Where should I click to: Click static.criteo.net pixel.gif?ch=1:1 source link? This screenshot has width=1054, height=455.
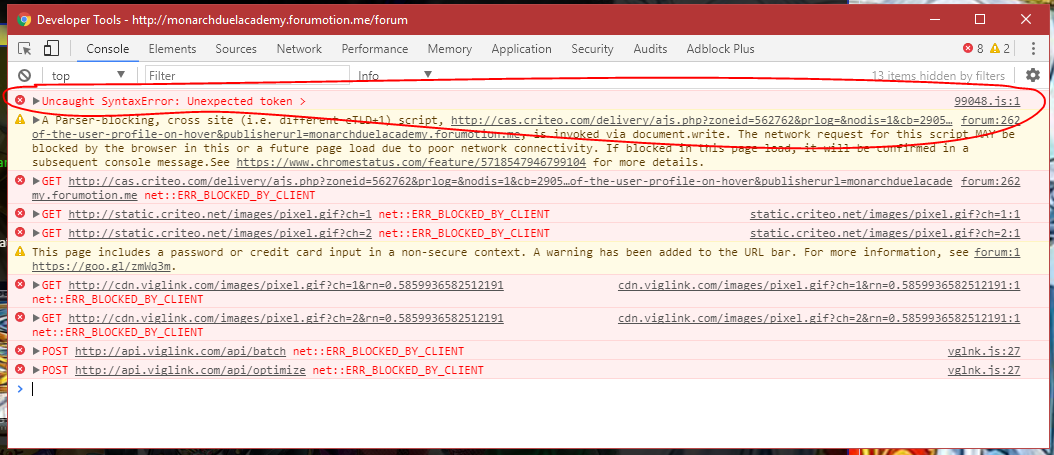pos(885,214)
